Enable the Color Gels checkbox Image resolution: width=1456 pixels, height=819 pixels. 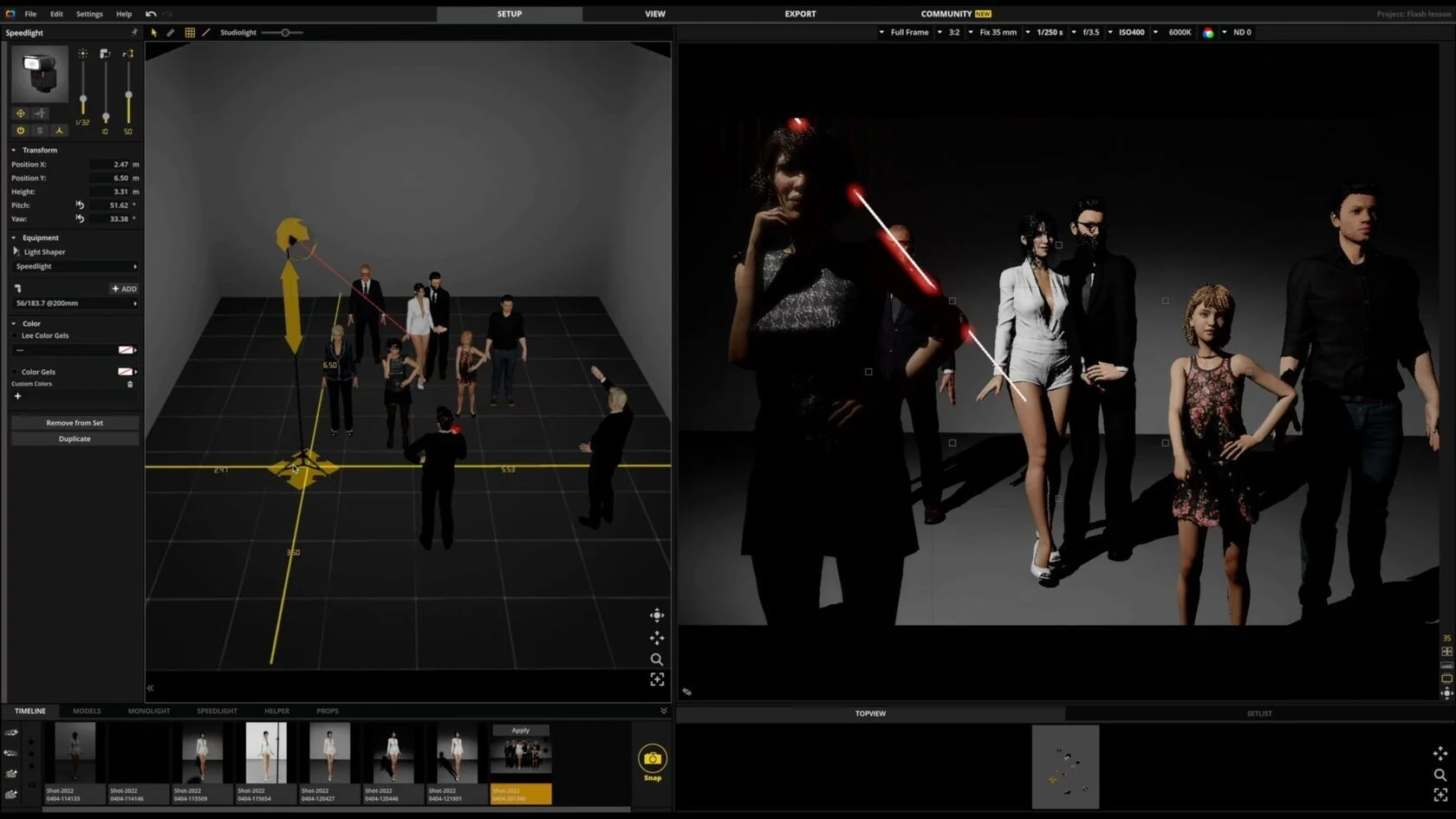(x=15, y=372)
